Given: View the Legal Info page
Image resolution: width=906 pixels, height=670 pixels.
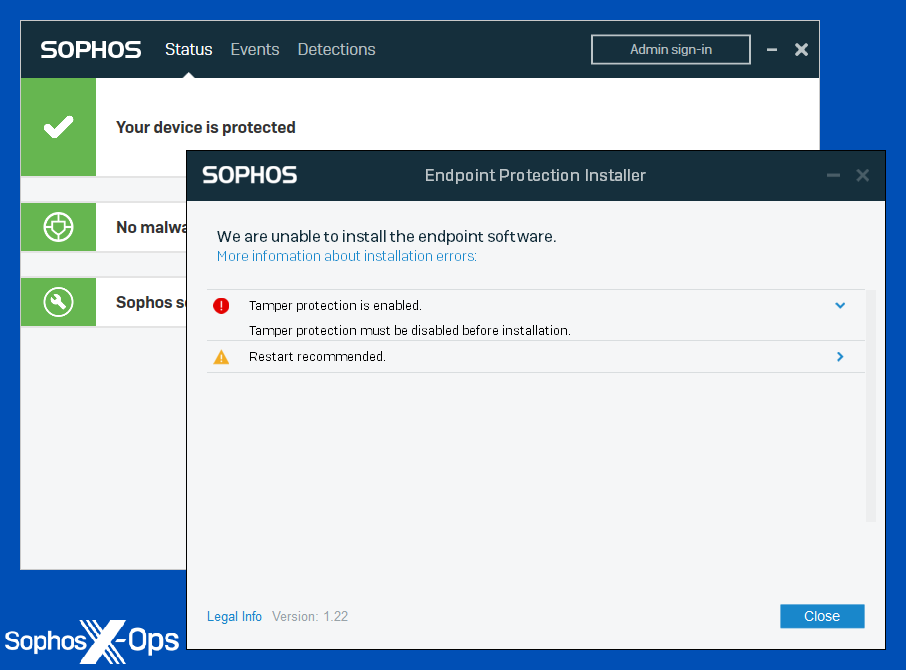Looking at the screenshot, I should pyautogui.click(x=234, y=616).
